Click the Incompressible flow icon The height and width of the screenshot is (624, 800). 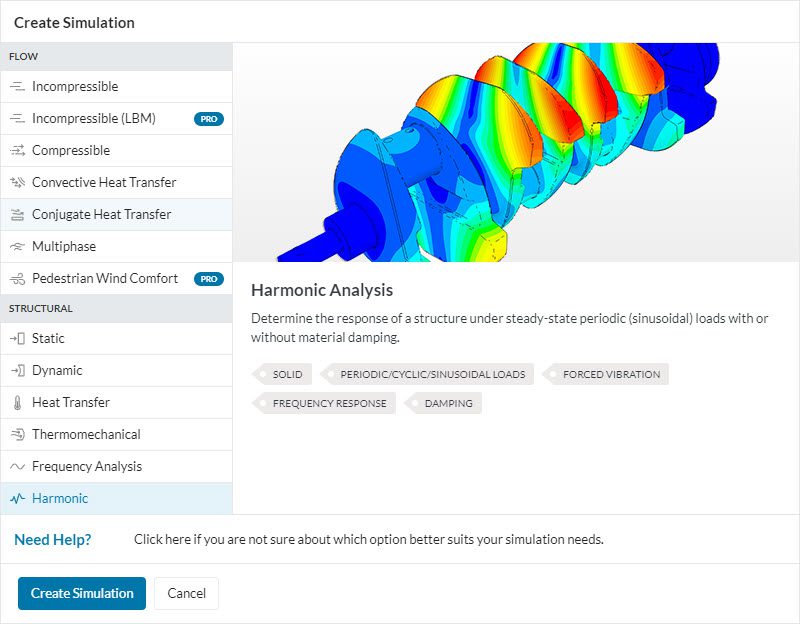[16, 87]
